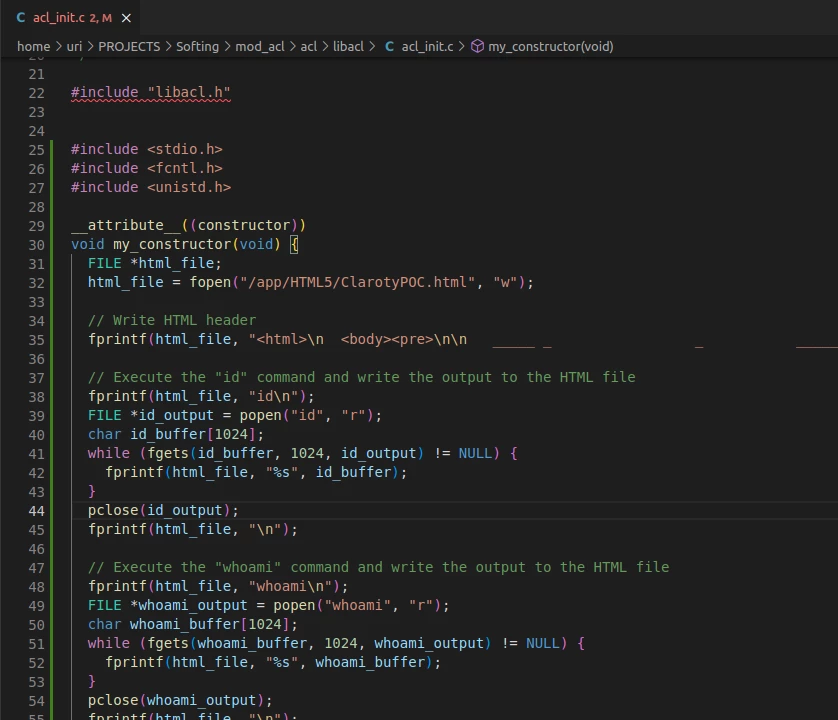Click the symbol icon before my_constructor(void)

point(477,46)
